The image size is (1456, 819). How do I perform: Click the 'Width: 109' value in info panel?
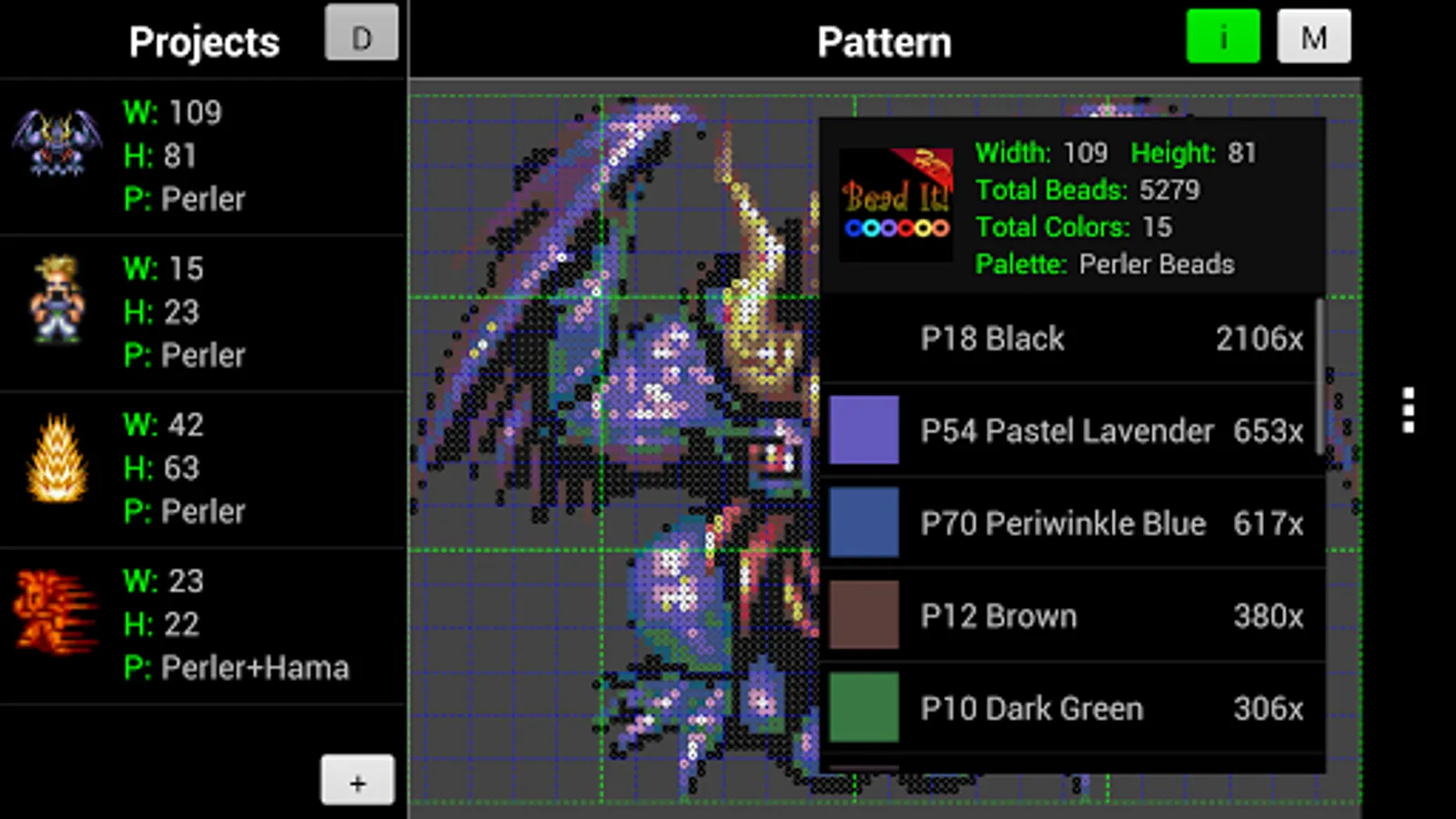coord(1041,152)
